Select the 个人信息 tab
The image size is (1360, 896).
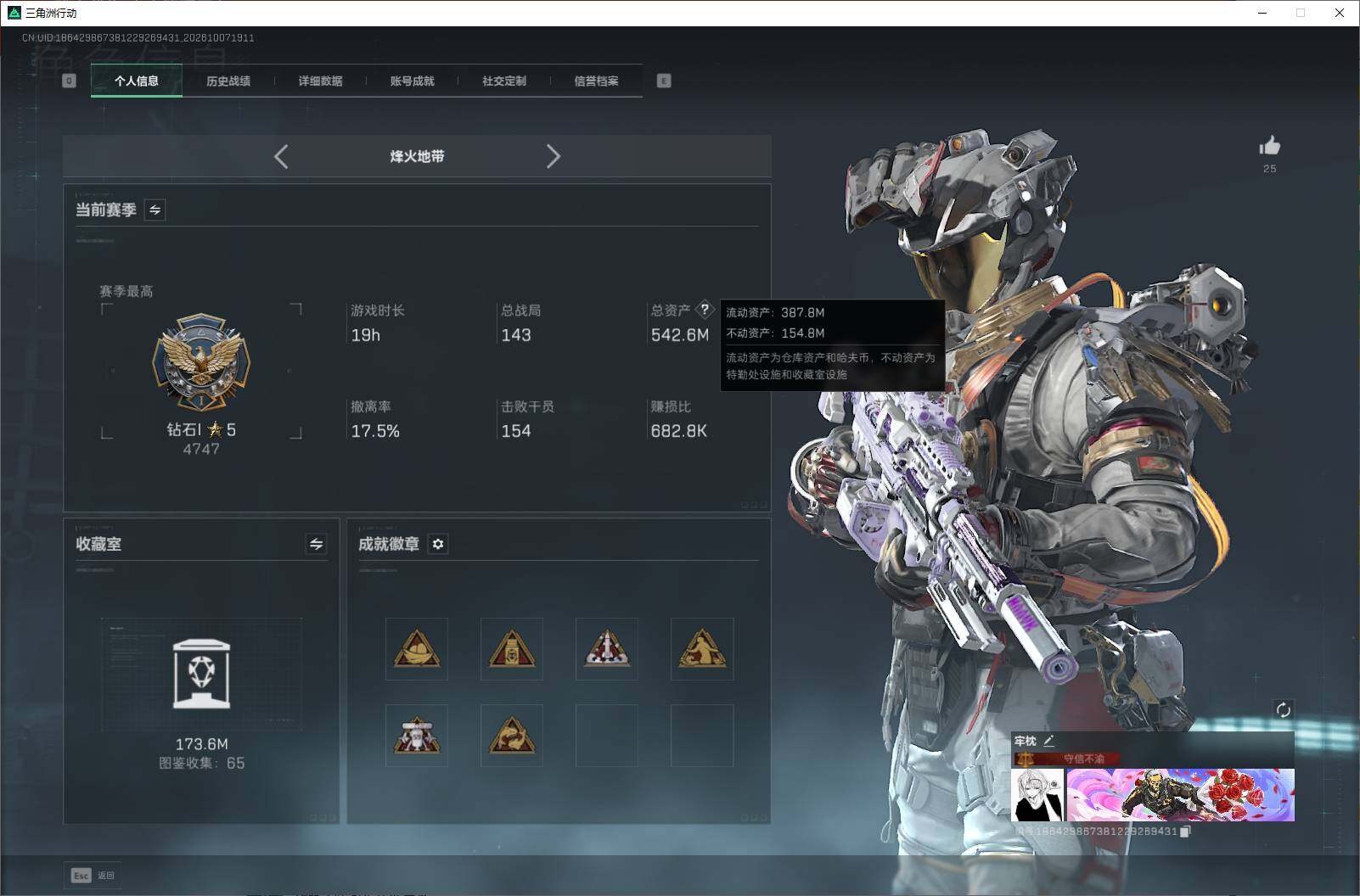pyautogui.click(x=137, y=81)
